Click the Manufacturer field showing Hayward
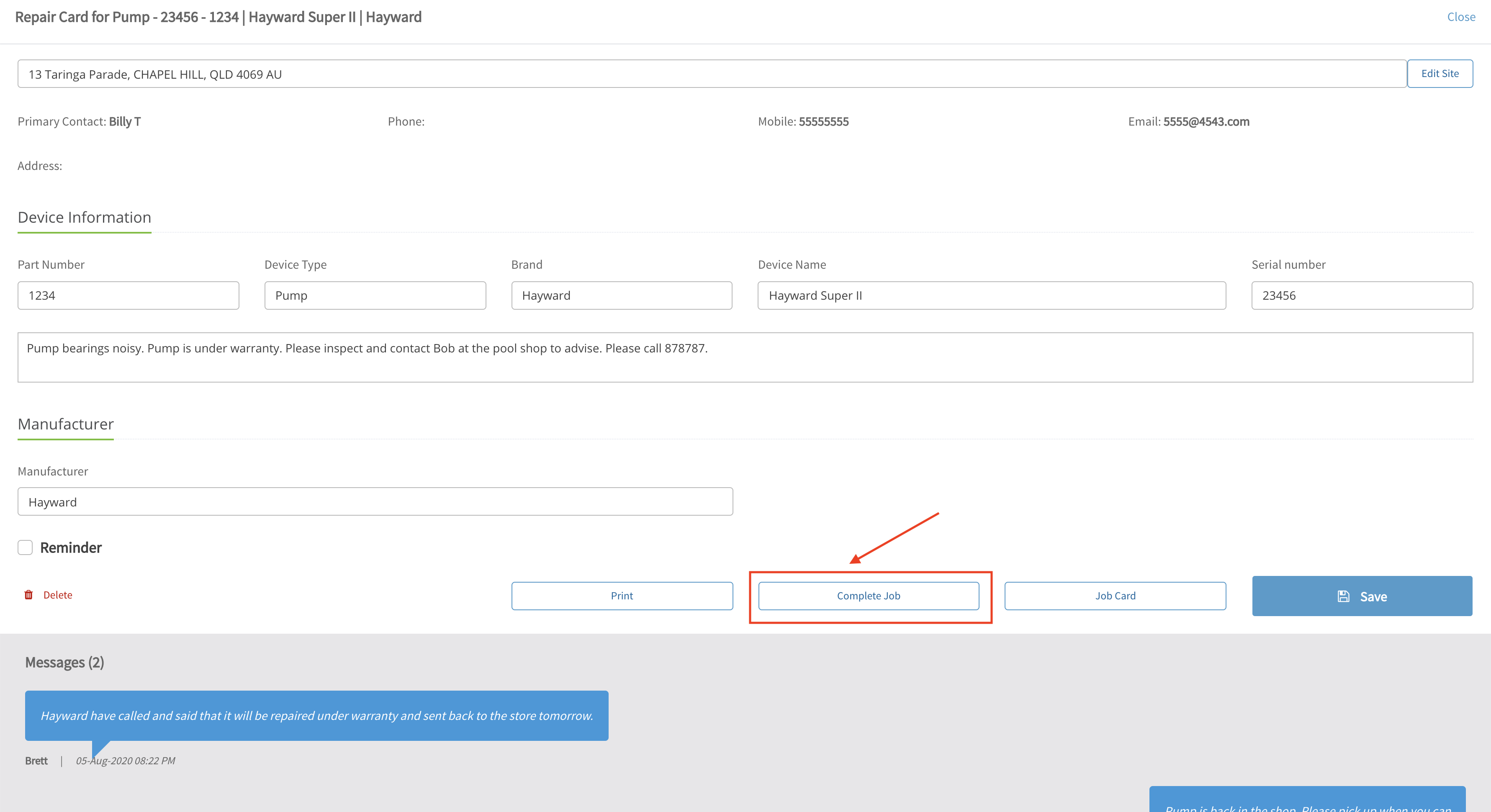Image resolution: width=1491 pixels, height=812 pixels. tap(375, 502)
